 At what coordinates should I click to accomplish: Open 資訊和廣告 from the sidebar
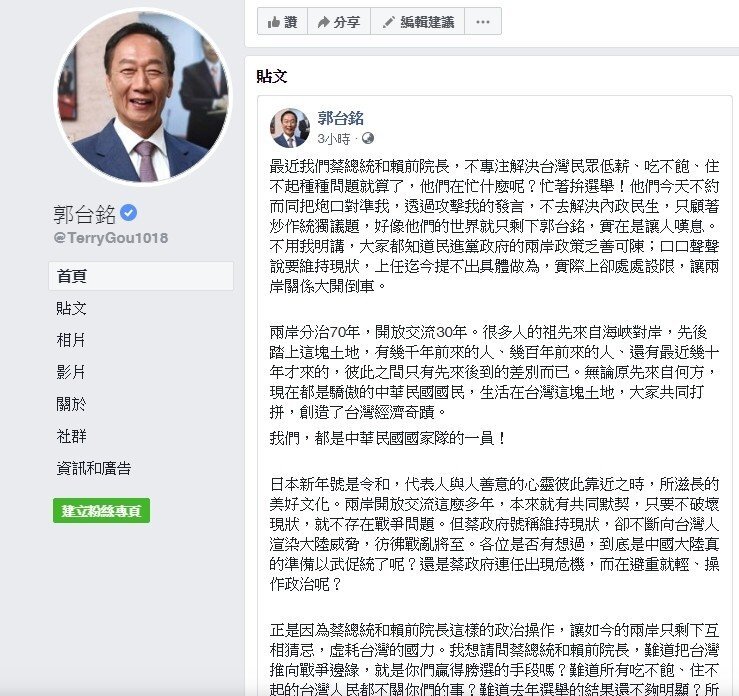click(x=94, y=468)
